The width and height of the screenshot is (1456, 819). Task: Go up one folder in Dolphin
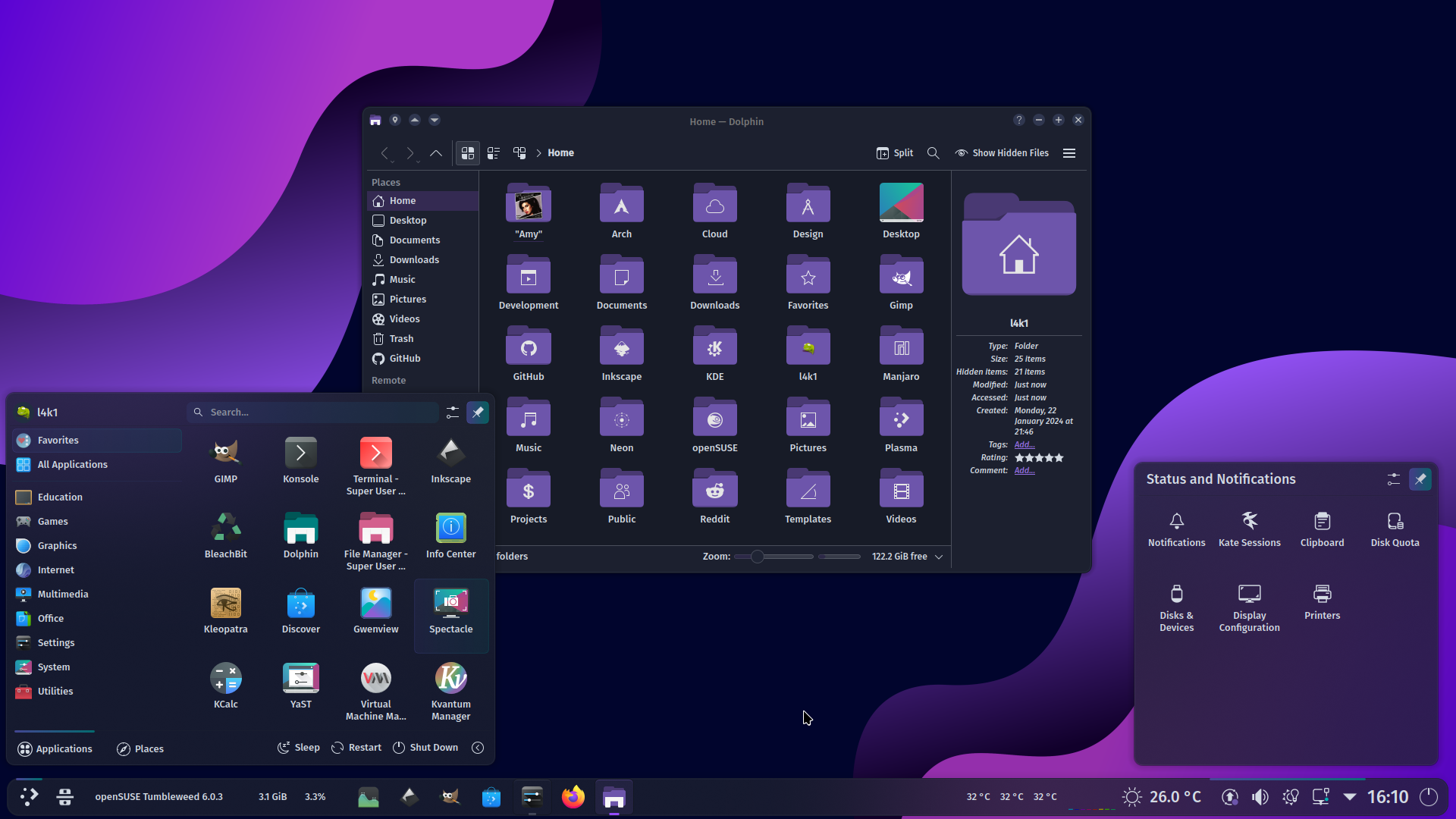pos(435,152)
